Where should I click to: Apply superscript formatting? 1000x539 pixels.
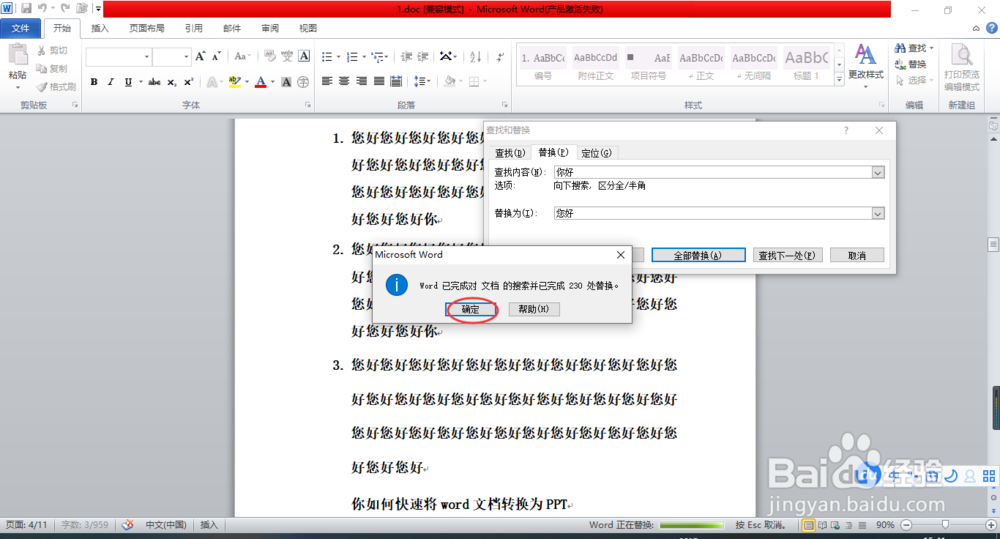(x=188, y=82)
